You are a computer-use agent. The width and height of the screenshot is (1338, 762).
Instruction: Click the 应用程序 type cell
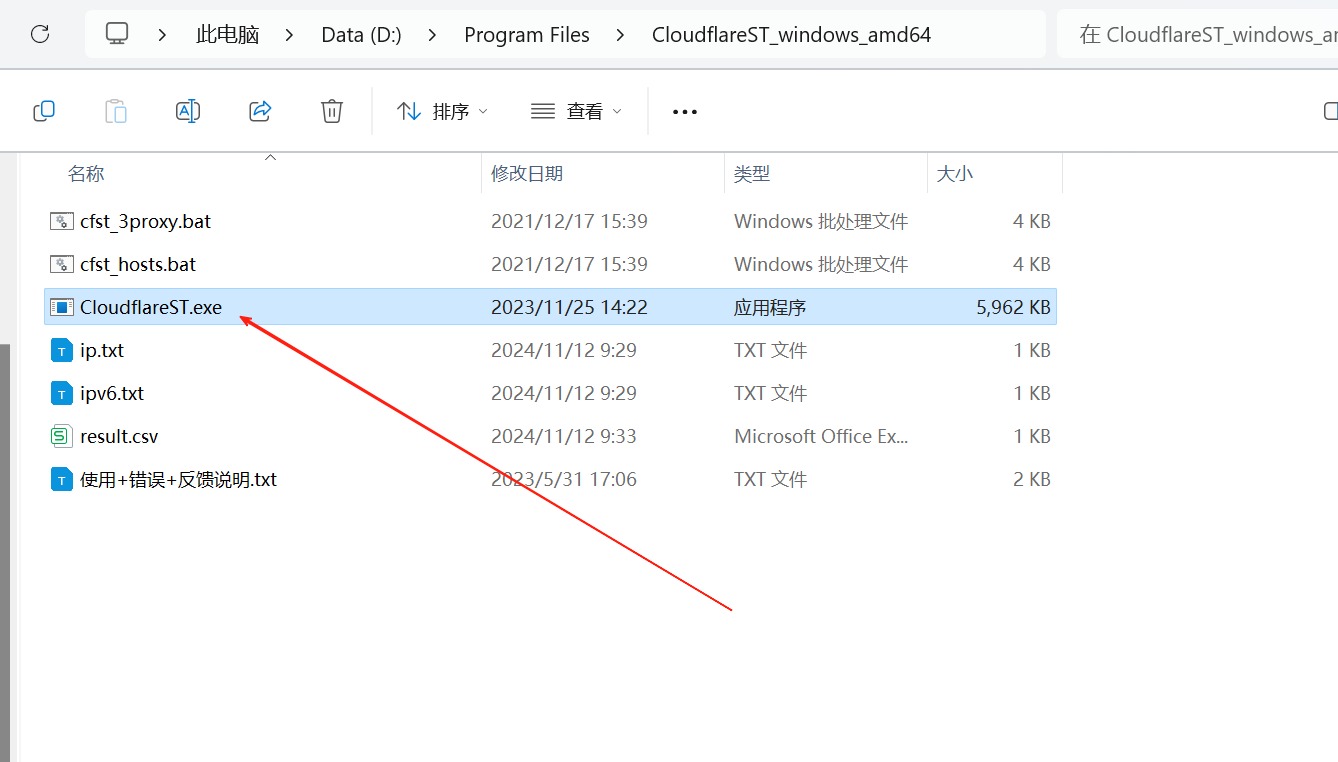[x=770, y=307]
